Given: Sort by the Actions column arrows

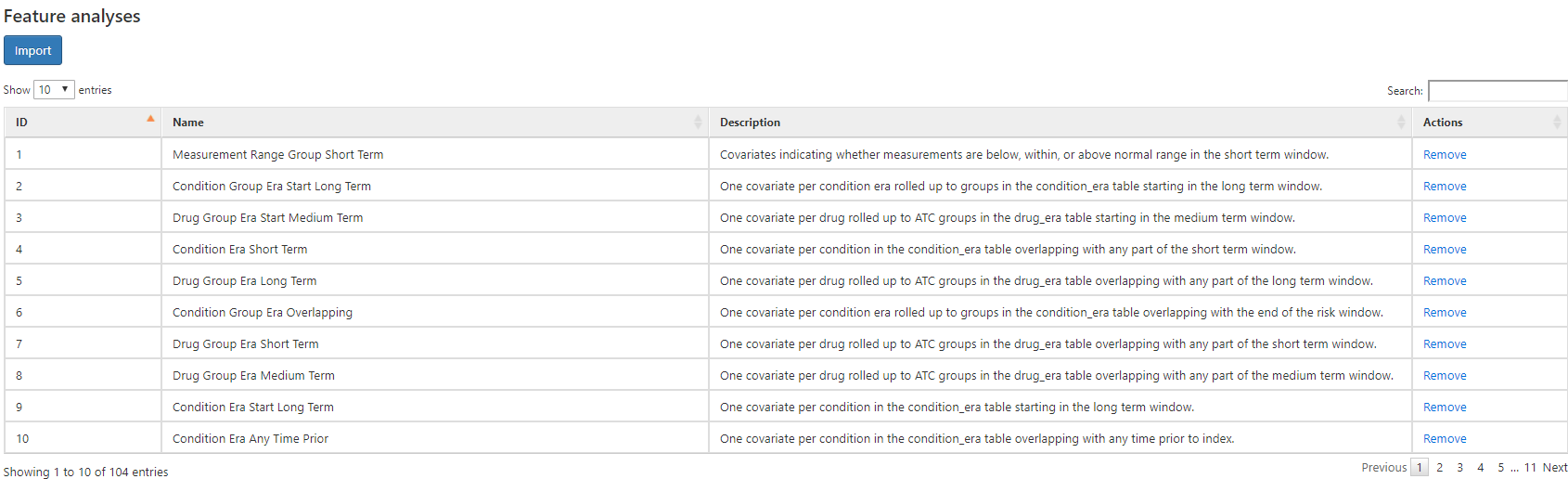Looking at the screenshot, I should (1557, 123).
